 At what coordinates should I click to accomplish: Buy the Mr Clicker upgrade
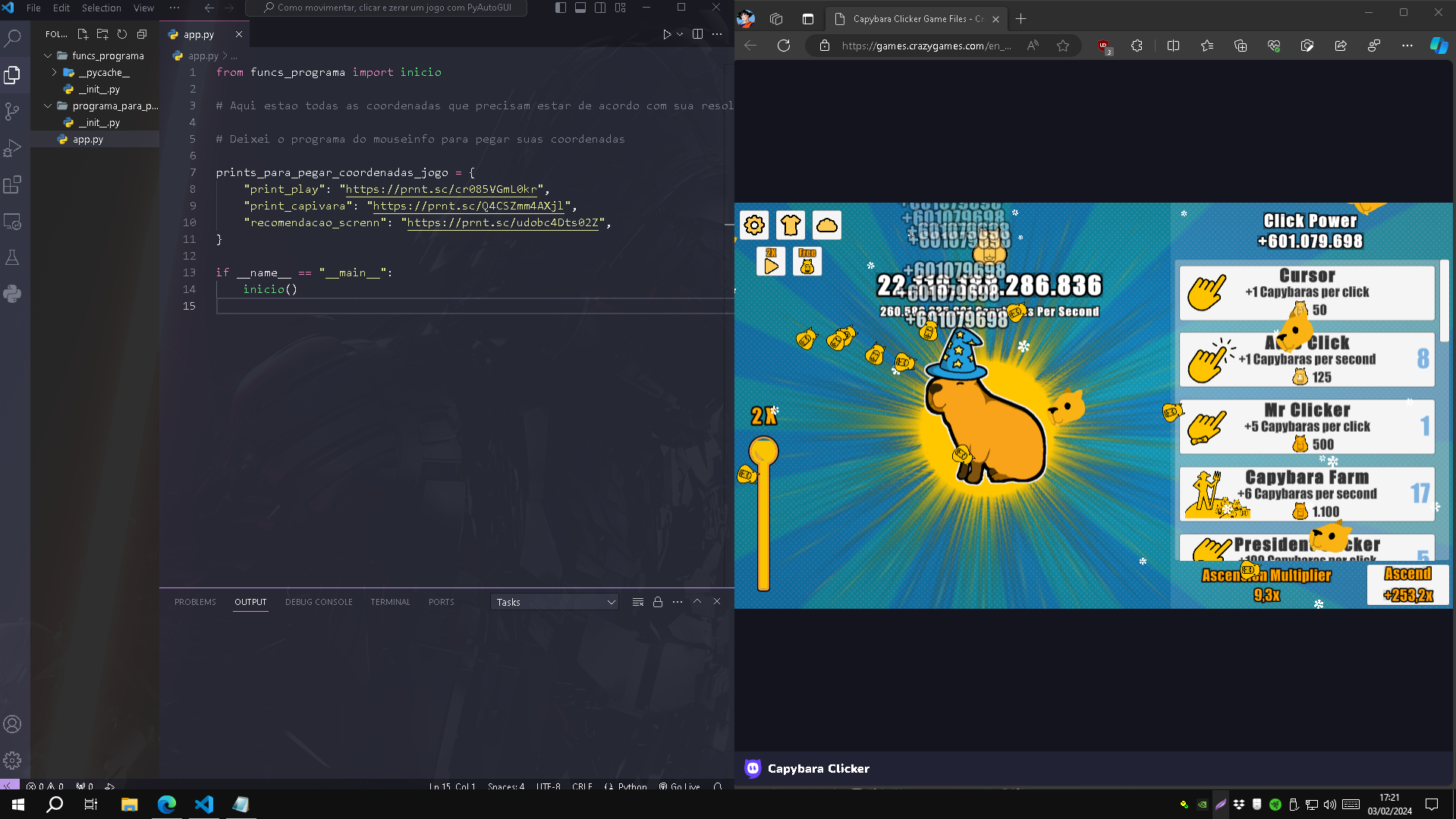(x=1307, y=427)
